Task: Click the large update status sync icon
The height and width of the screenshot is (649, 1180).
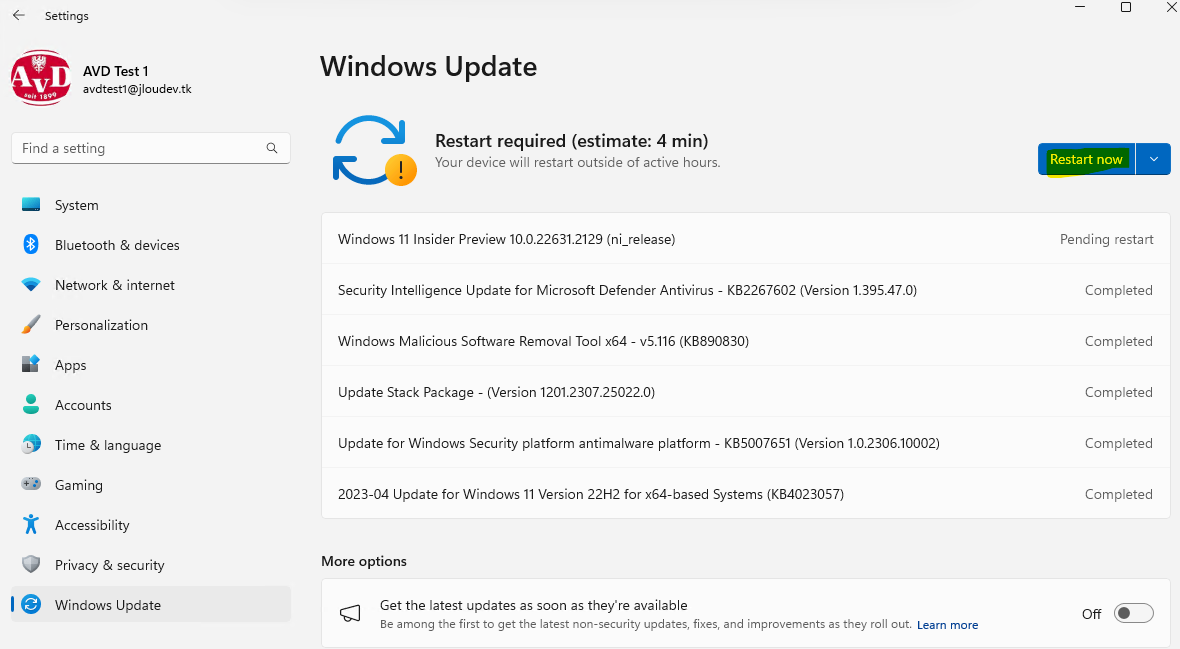Action: 374,150
